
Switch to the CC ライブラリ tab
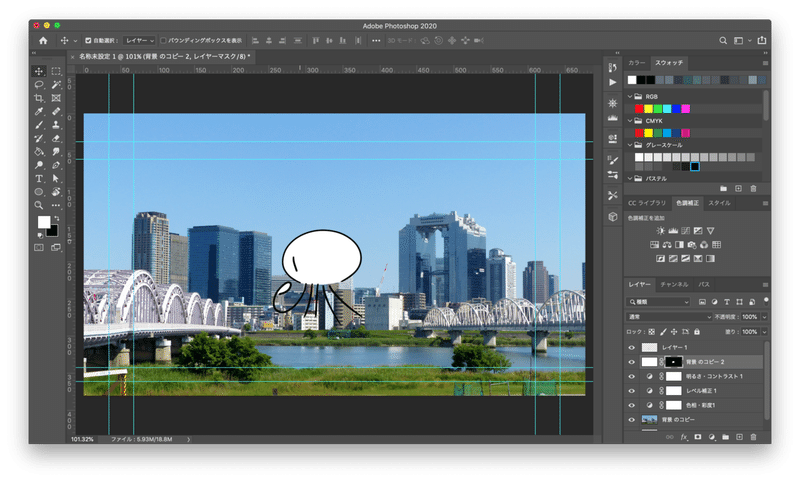[x=647, y=203]
